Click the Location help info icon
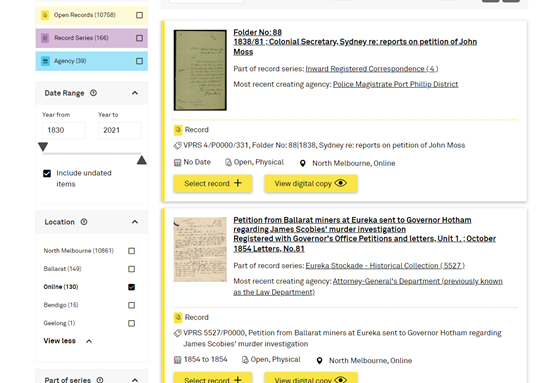 click(84, 222)
